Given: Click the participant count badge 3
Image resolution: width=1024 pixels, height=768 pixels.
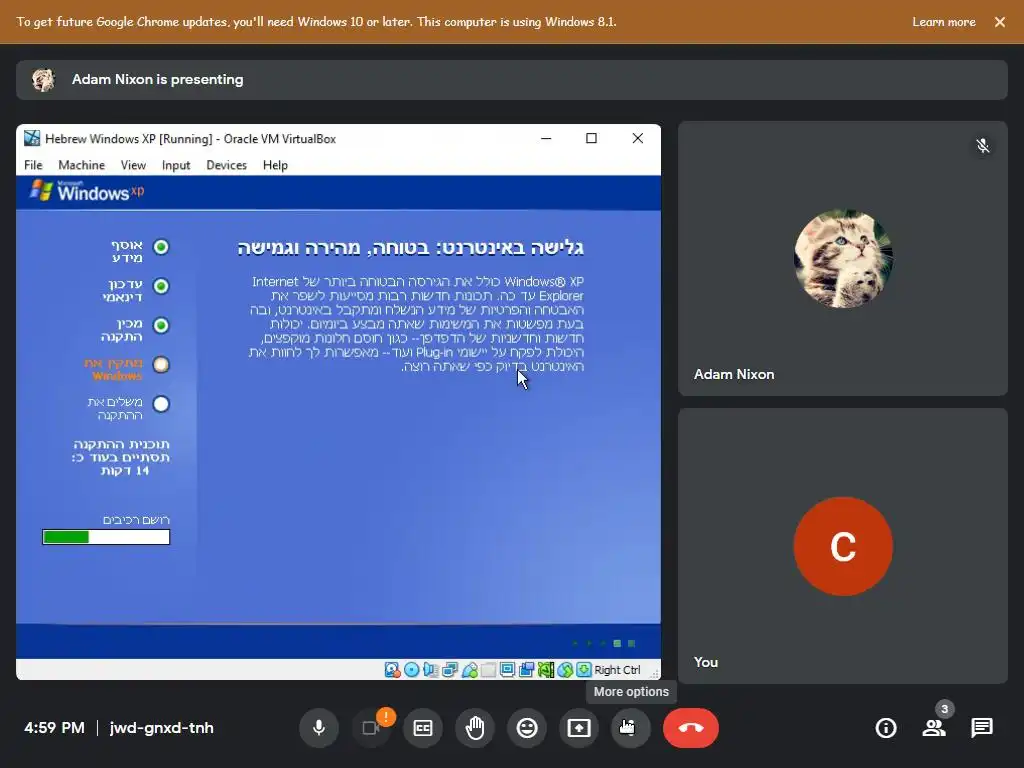Looking at the screenshot, I should (x=944, y=709).
